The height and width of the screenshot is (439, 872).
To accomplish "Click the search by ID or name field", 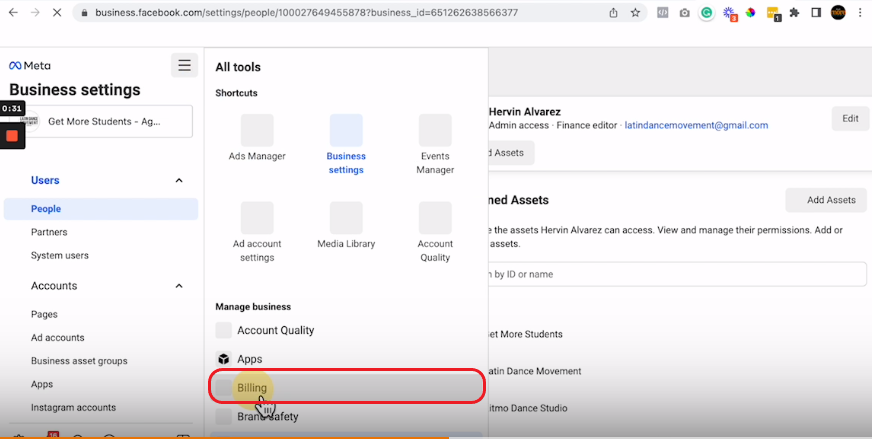I will click(677, 274).
